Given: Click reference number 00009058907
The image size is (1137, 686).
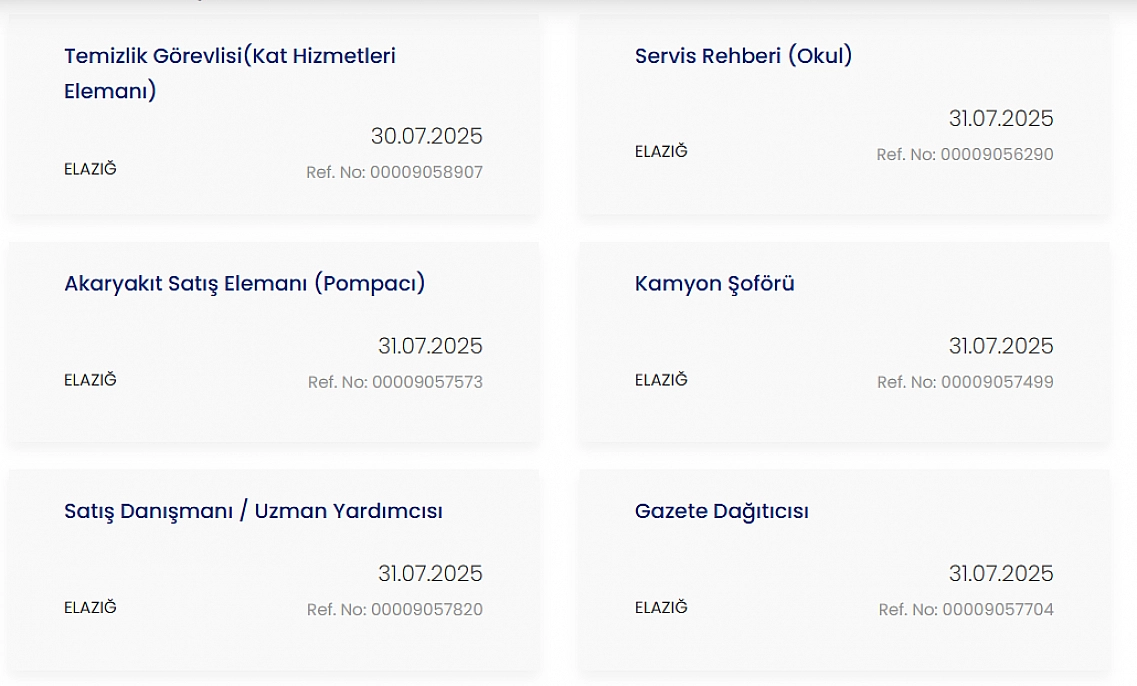Looking at the screenshot, I should [394, 173].
